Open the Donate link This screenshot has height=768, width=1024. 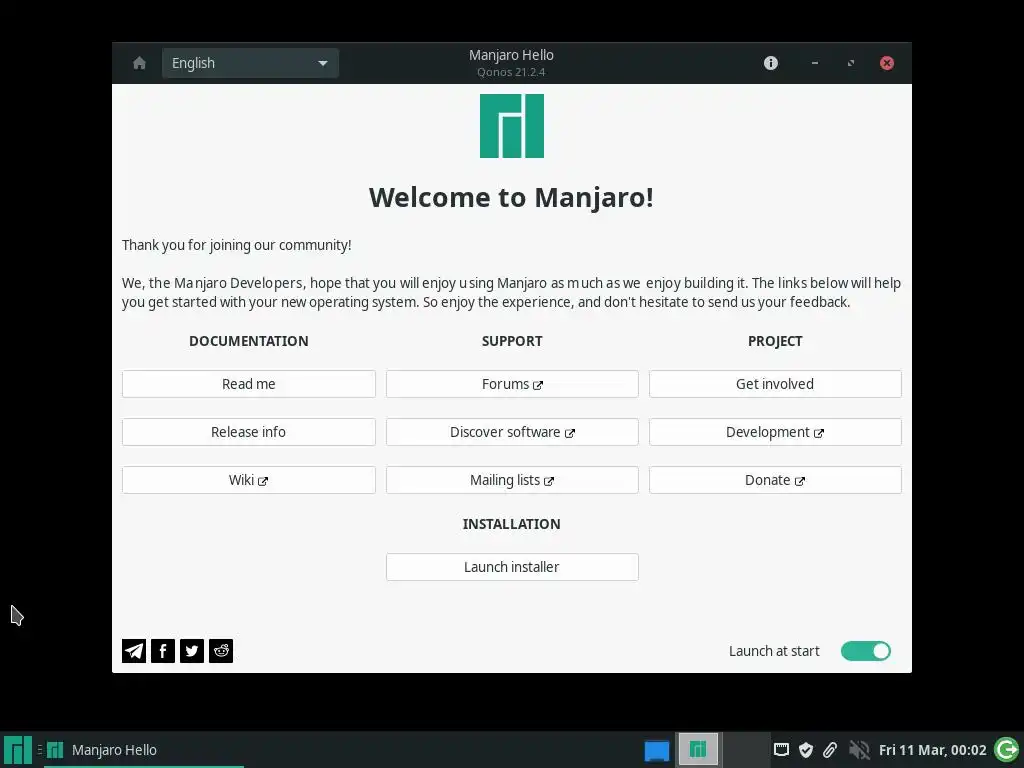pyautogui.click(x=775, y=480)
